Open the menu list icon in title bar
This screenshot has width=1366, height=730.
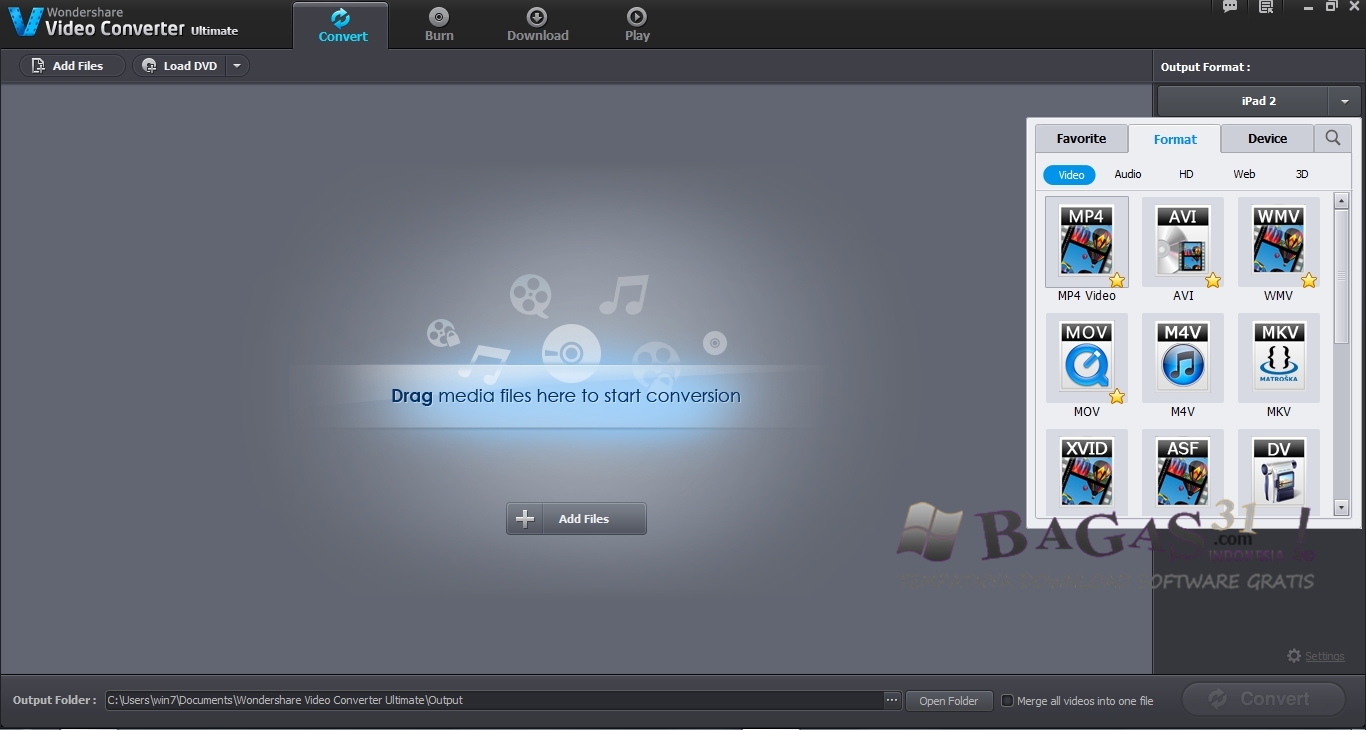tap(1266, 7)
